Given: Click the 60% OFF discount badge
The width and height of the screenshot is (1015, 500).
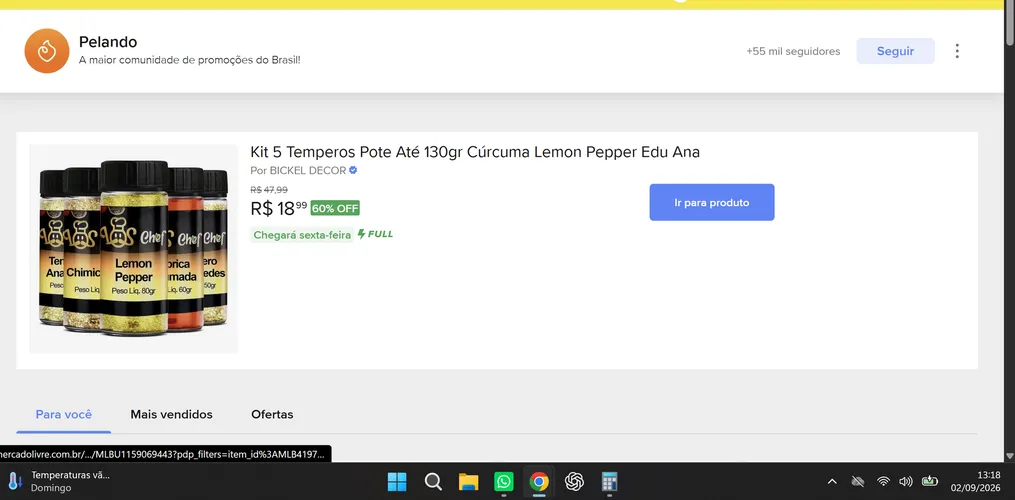Looking at the screenshot, I should (x=335, y=208).
